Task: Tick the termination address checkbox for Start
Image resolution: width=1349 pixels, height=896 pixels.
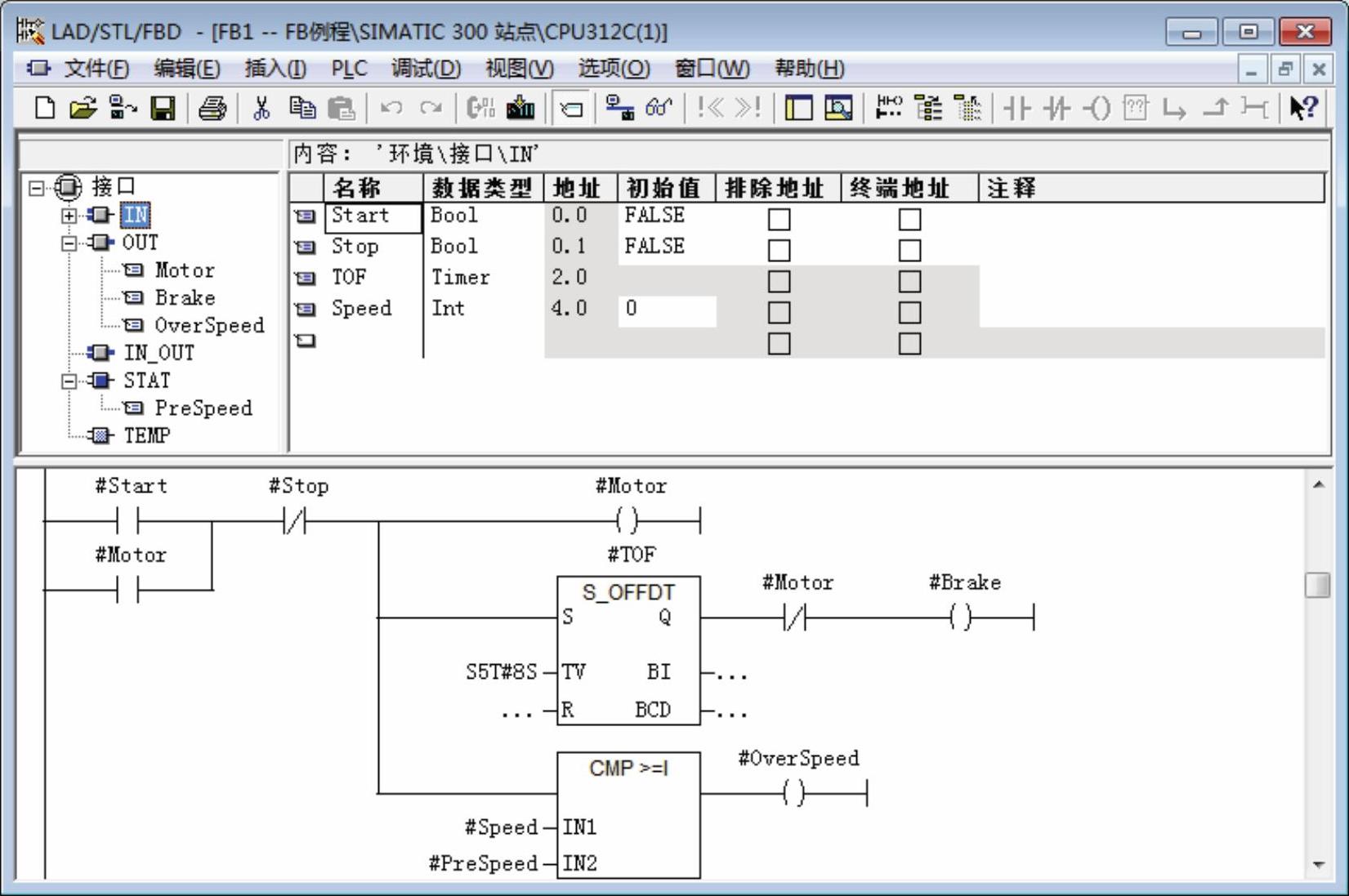Action: click(x=909, y=219)
